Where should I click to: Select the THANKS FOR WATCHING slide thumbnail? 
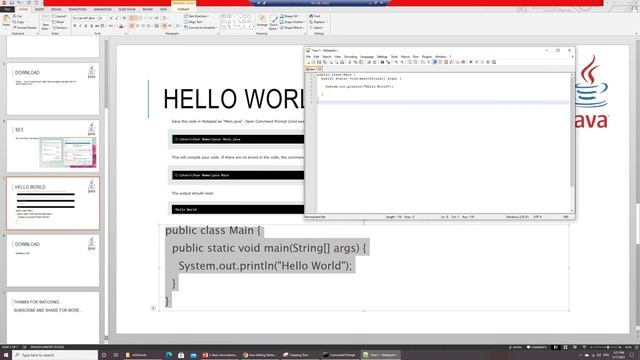click(53, 318)
